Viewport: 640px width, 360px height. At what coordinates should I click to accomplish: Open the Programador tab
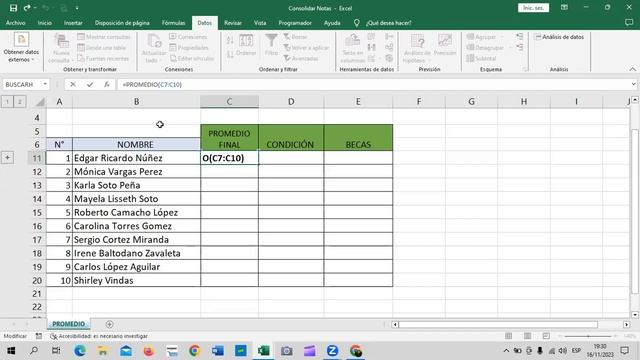tap(295, 23)
